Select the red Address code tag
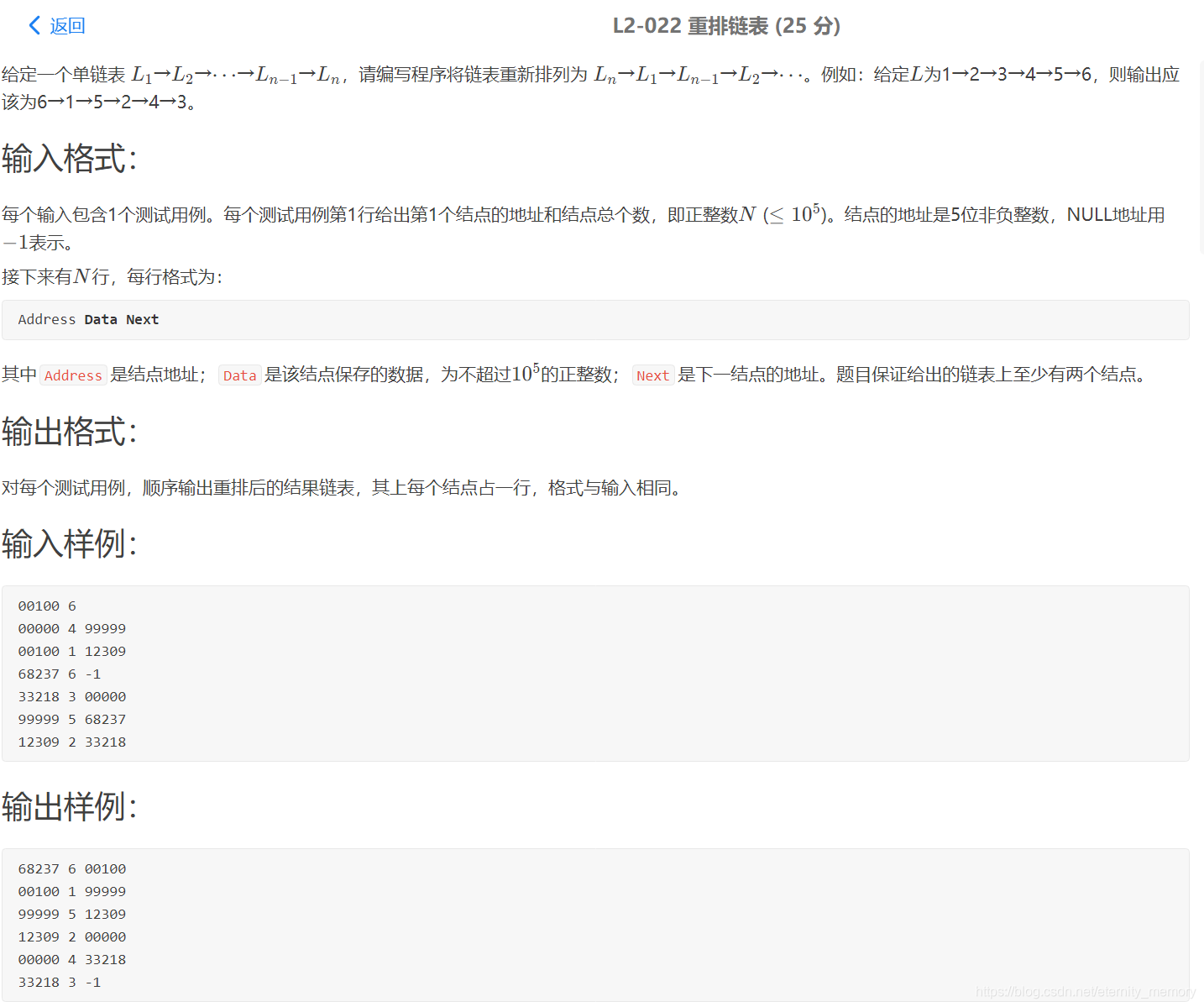The width and height of the screenshot is (1204, 1007). (73, 375)
